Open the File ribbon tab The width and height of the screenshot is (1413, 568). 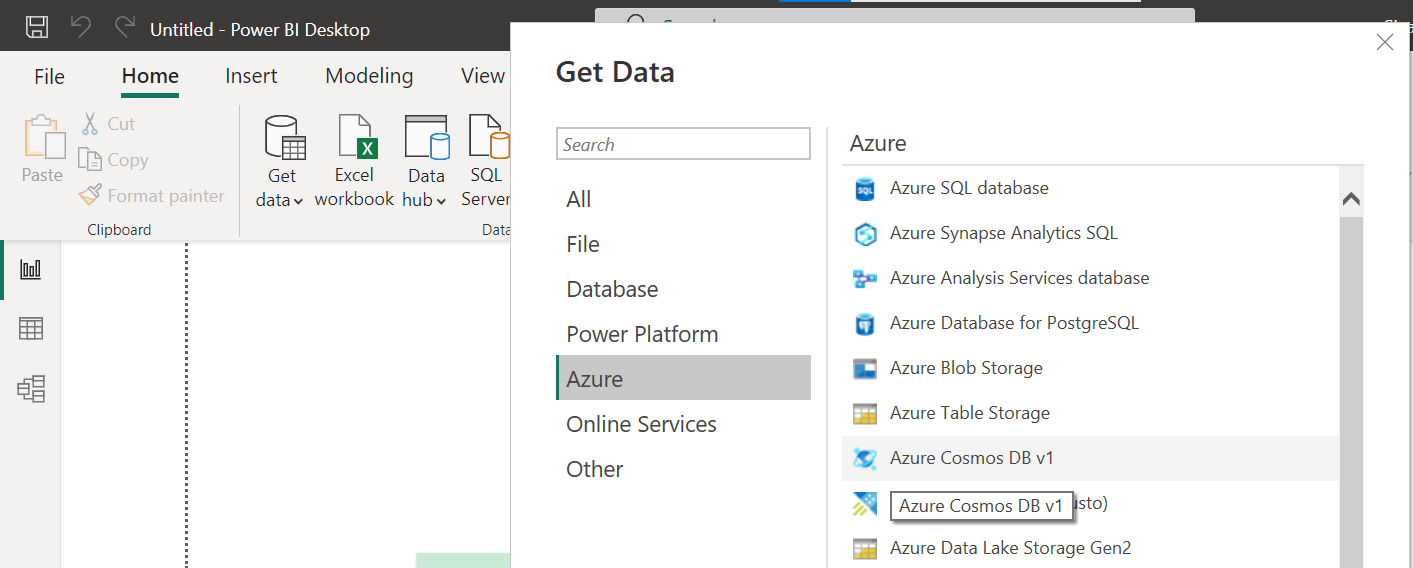point(49,76)
